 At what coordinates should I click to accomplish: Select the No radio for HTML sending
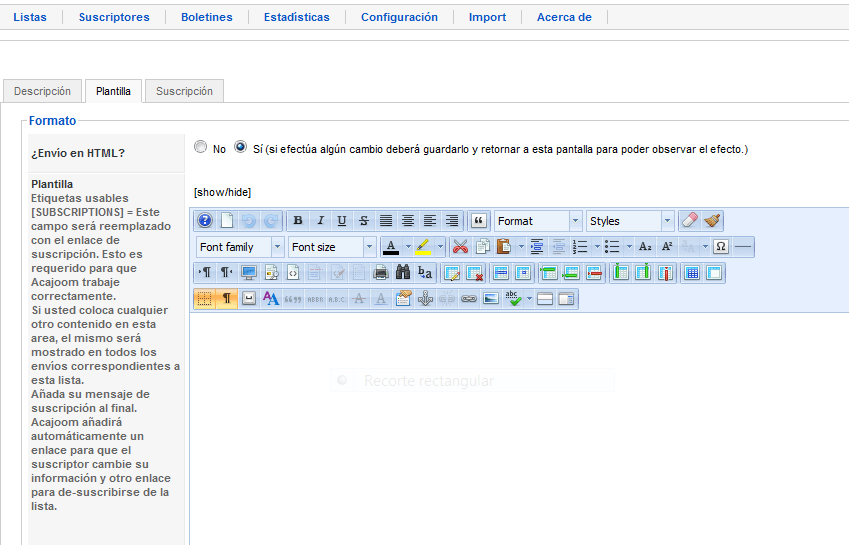[200, 147]
